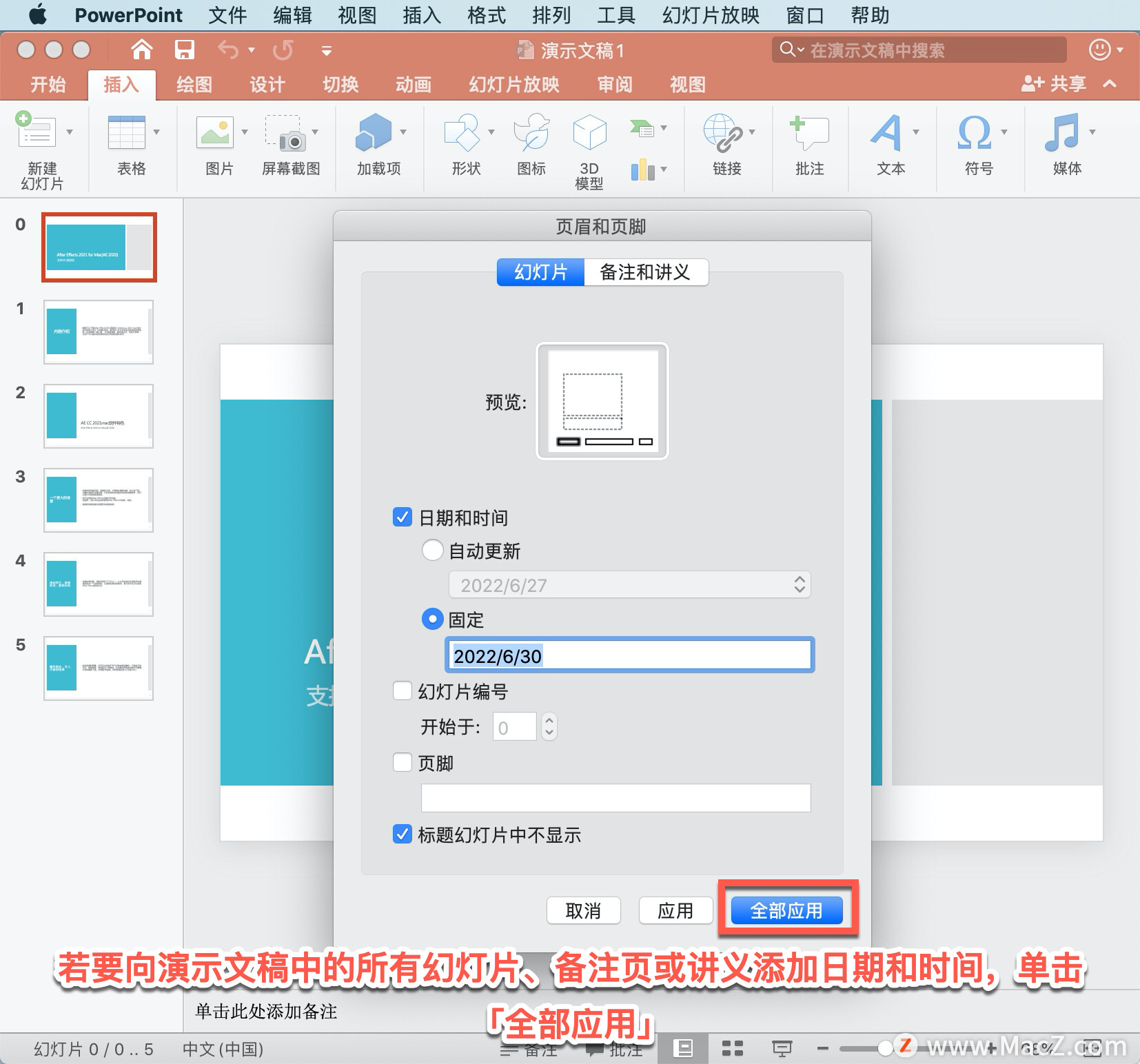
Task: Expand the Link dropdown arrow
Action: click(752, 132)
